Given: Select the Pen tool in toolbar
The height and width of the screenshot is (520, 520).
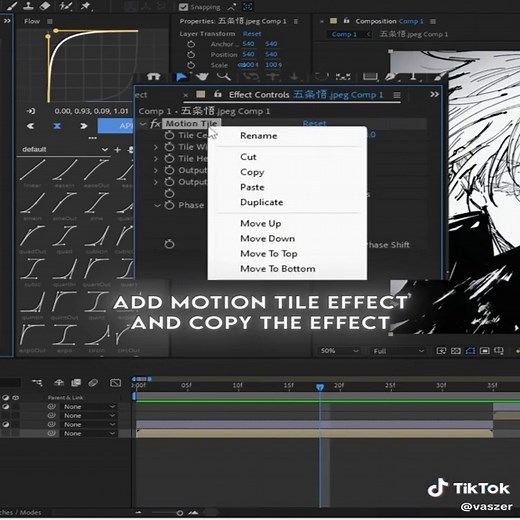Looking at the screenshot, I should click(x=391, y=77).
